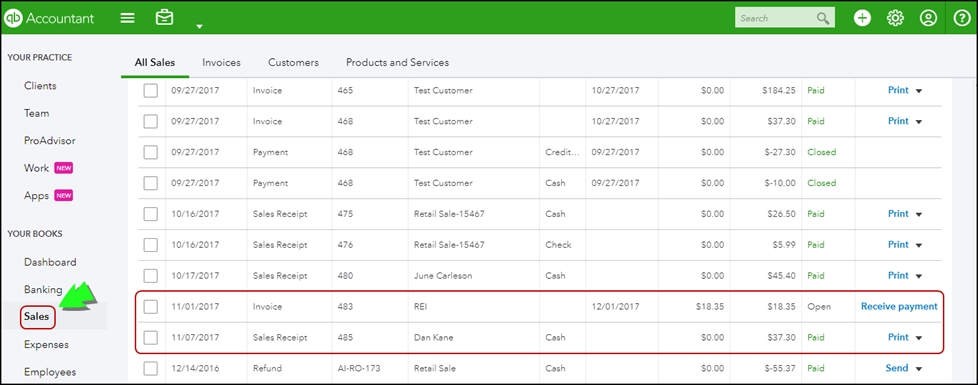This screenshot has height=385, width=978.
Task: Expand the client selector dropdown arrow
Action: (199, 26)
